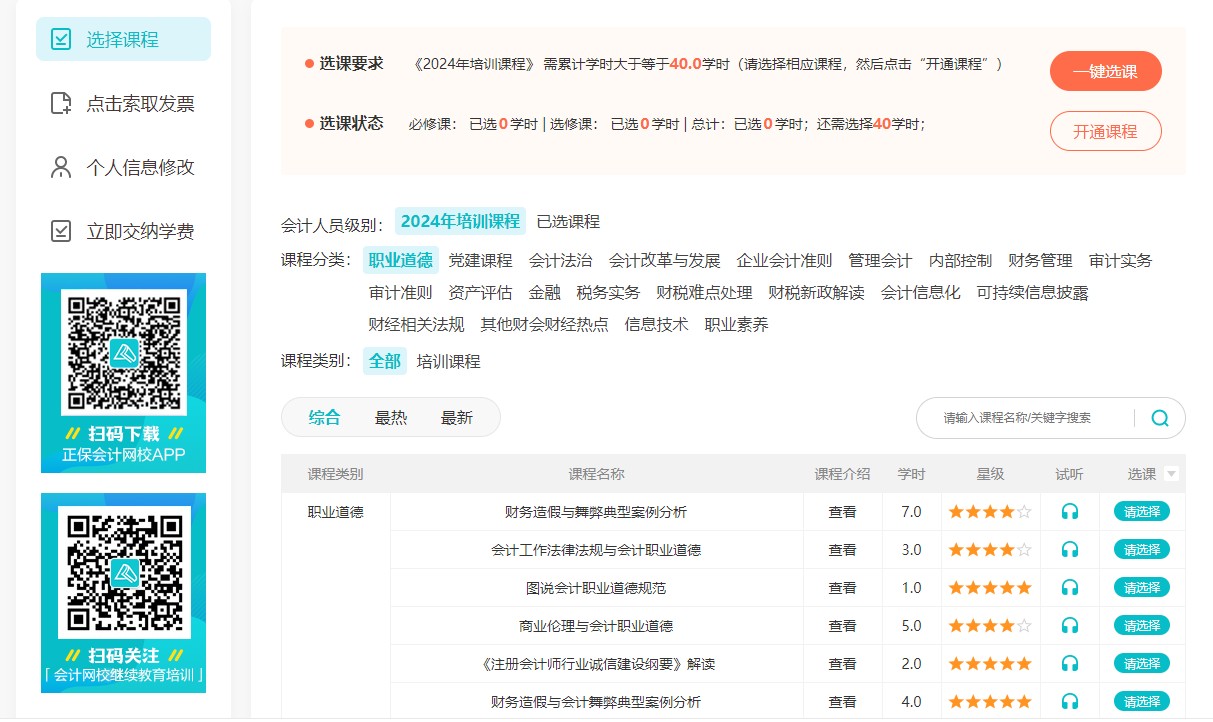Switch to the 最热 sort tab
1213x722 pixels.
pos(390,418)
